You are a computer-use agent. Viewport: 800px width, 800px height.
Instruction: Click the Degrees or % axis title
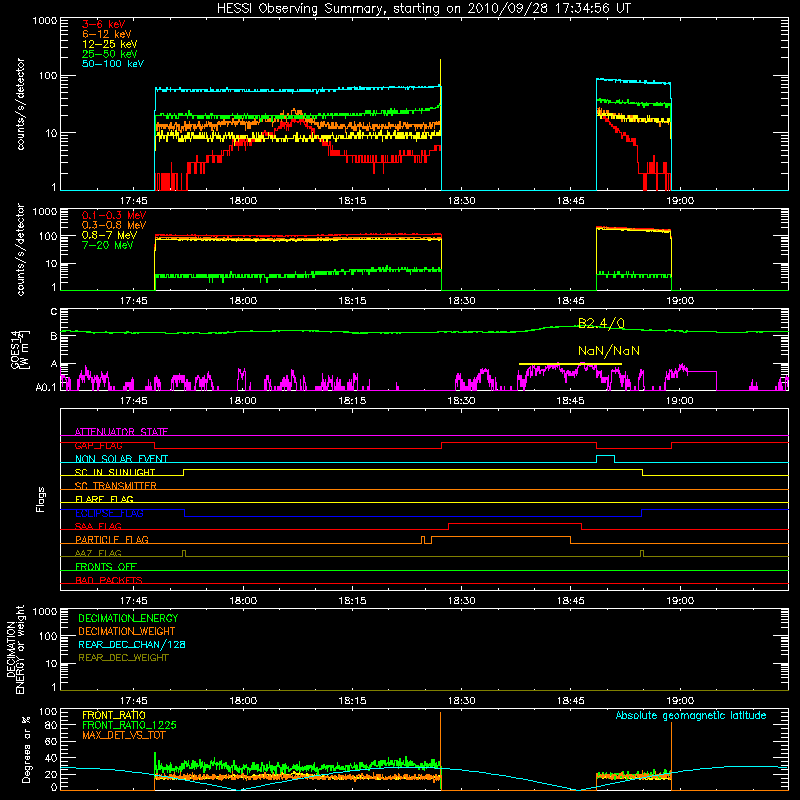(26, 749)
